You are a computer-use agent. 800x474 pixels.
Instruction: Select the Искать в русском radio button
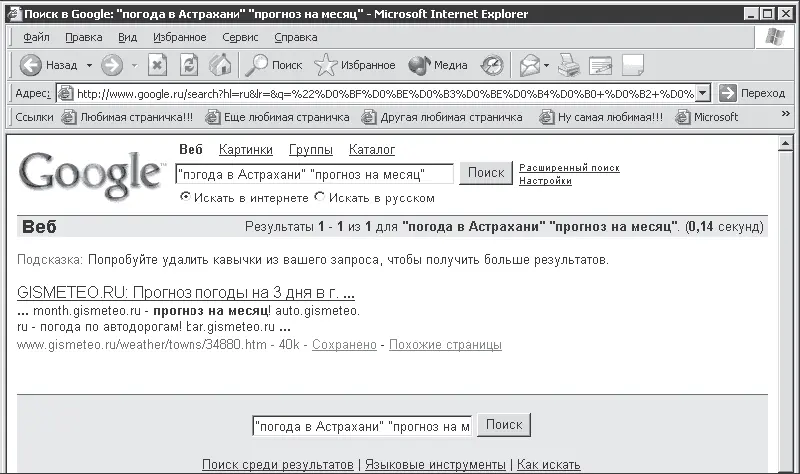[320, 196]
